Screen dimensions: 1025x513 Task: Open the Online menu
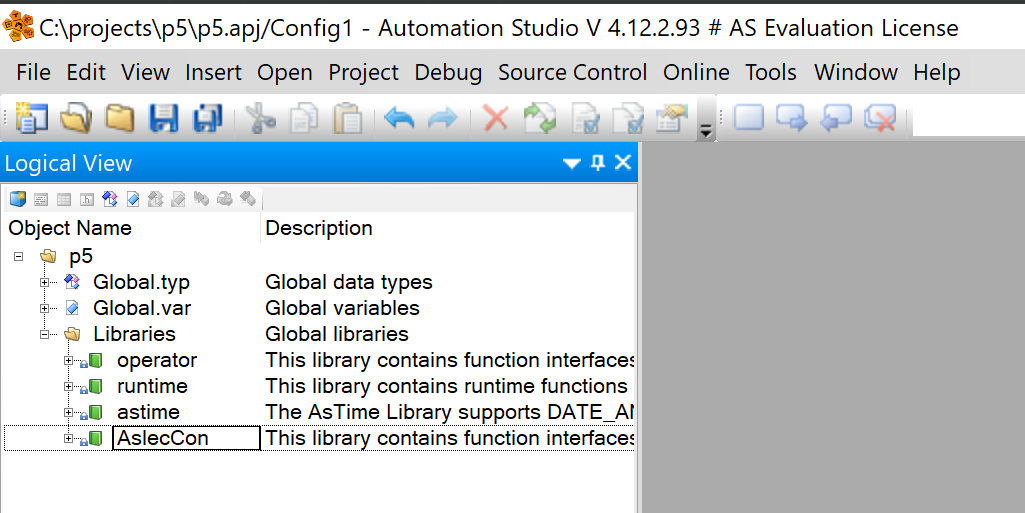696,73
